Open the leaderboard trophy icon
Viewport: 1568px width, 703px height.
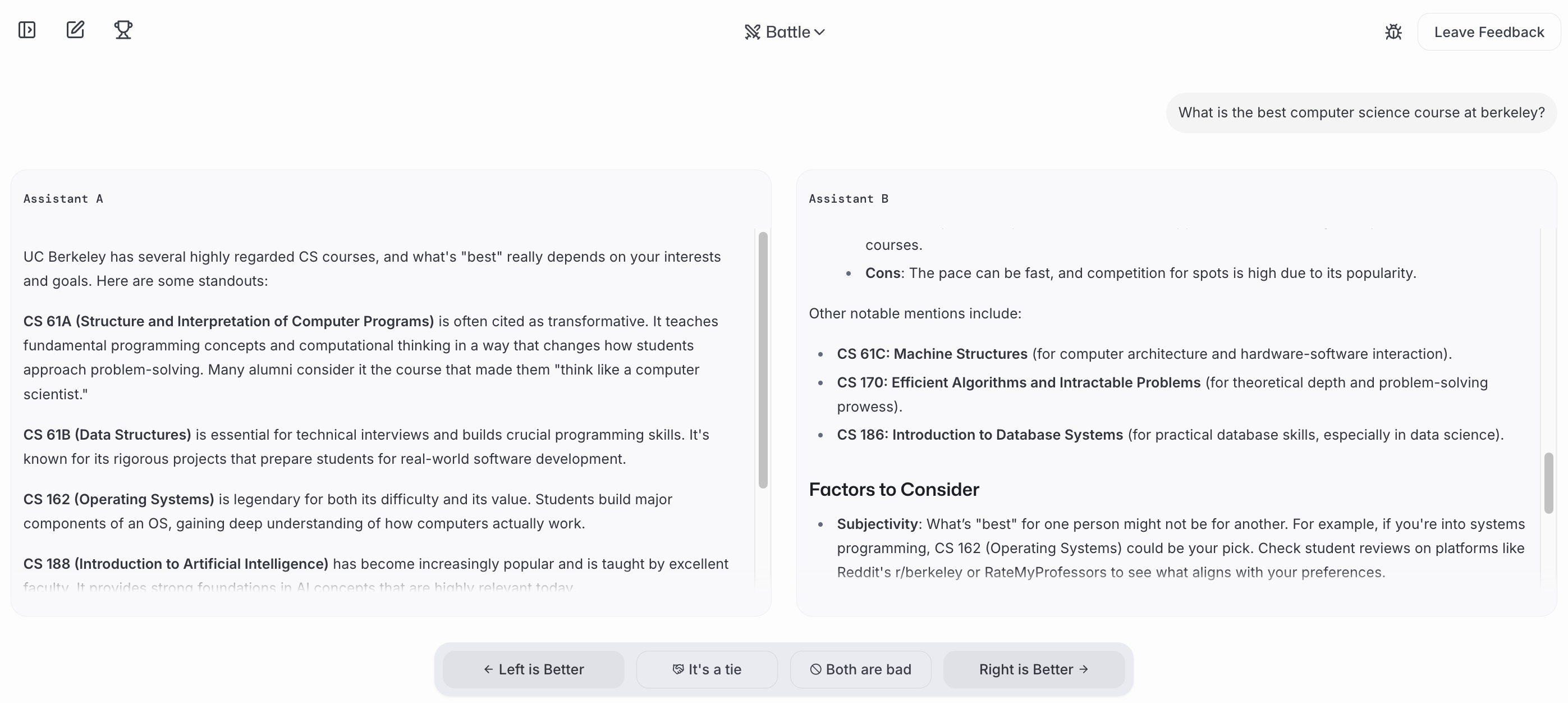pos(123,30)
